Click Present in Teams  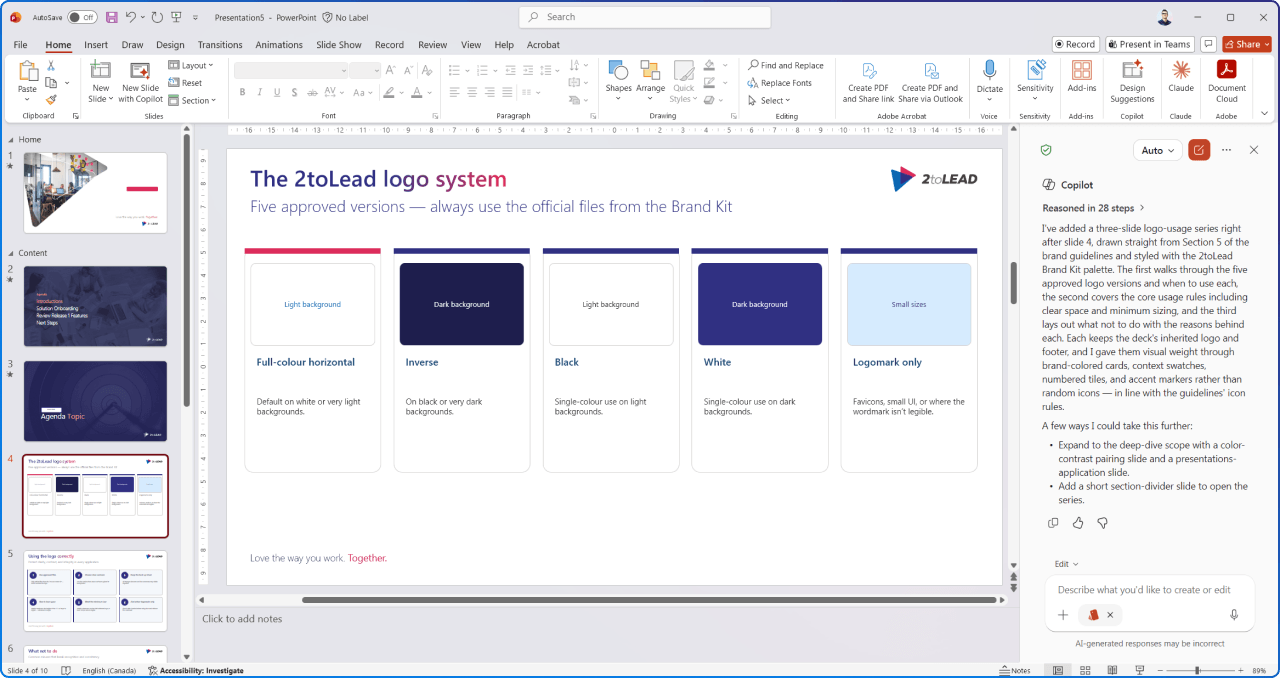pos(1148,44)
